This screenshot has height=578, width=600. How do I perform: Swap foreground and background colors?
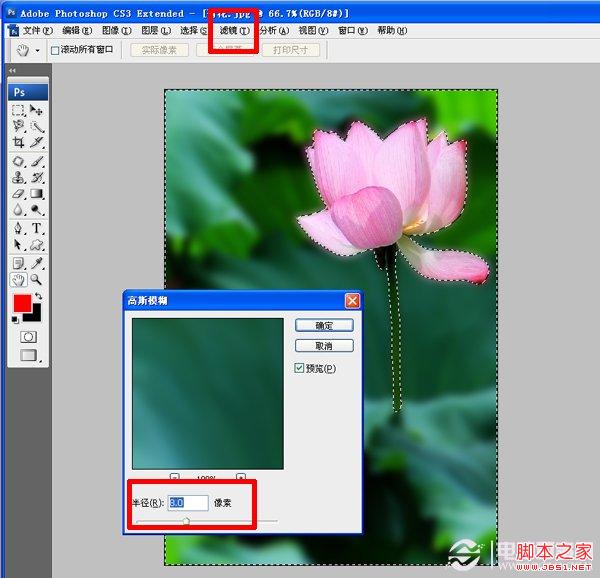pyautogui.click(x=38, y=296)
